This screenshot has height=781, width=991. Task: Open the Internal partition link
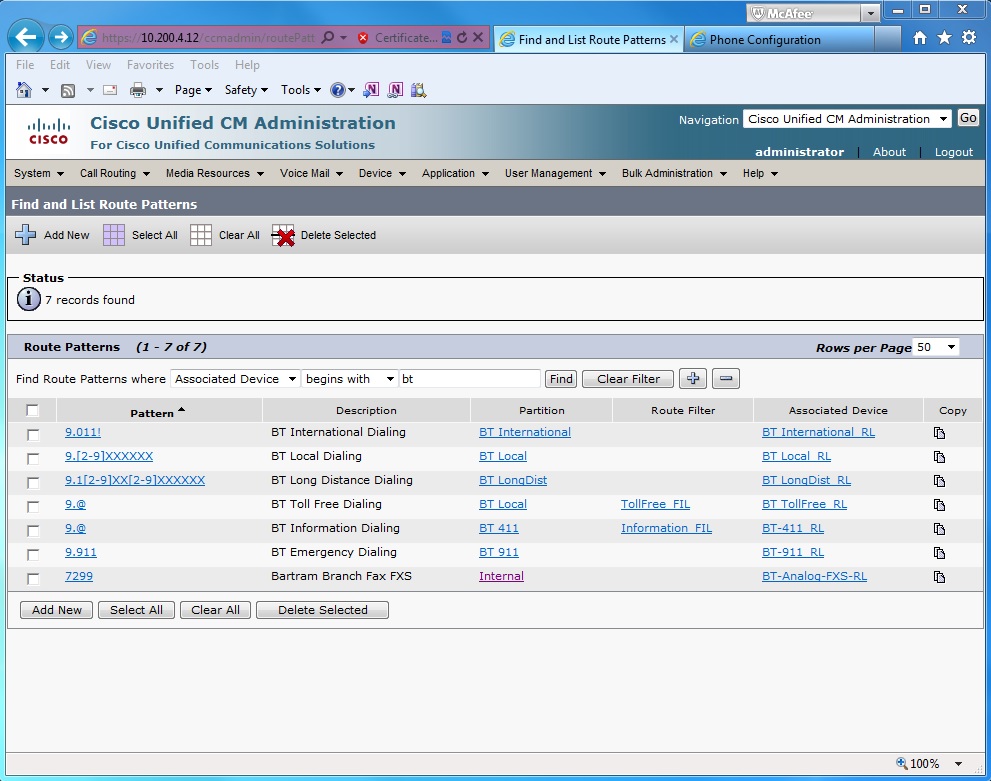coord(501,576)
